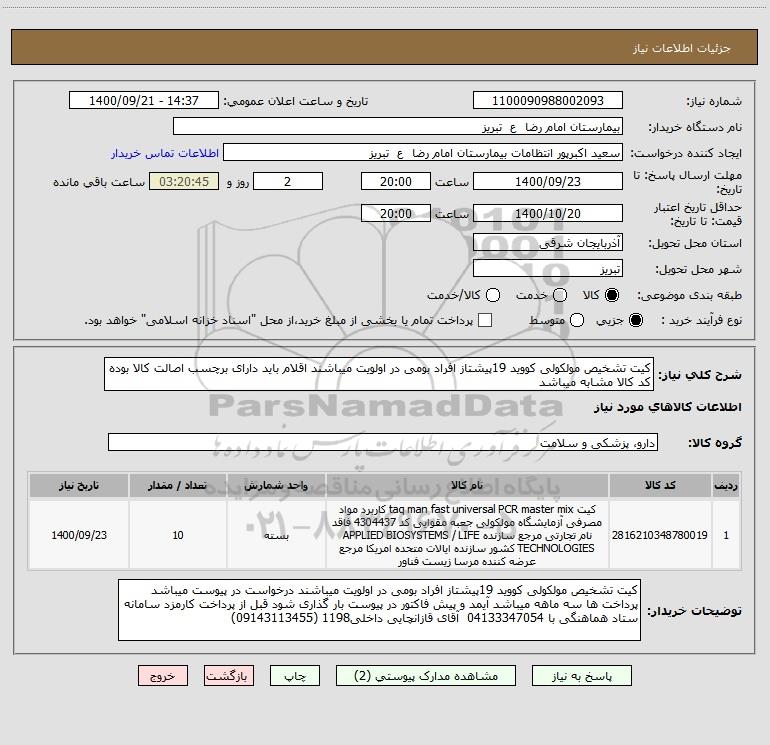Viewport: 770px width, 745px height.
Task: Click requester field سعید اکبرپور
Action: coord(423,152)
